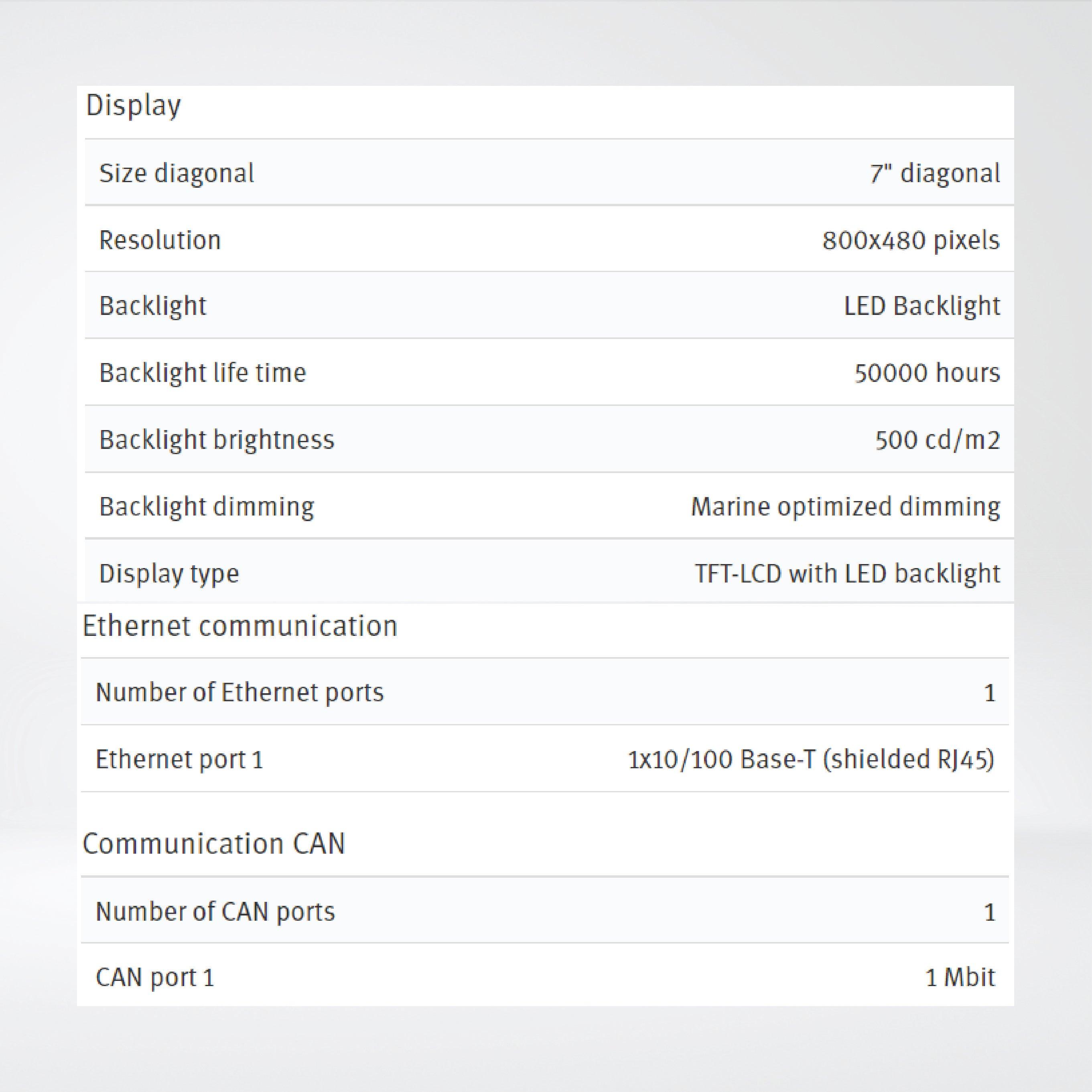
Task: Select the Backlight brightness label
Action: [217, 440]
